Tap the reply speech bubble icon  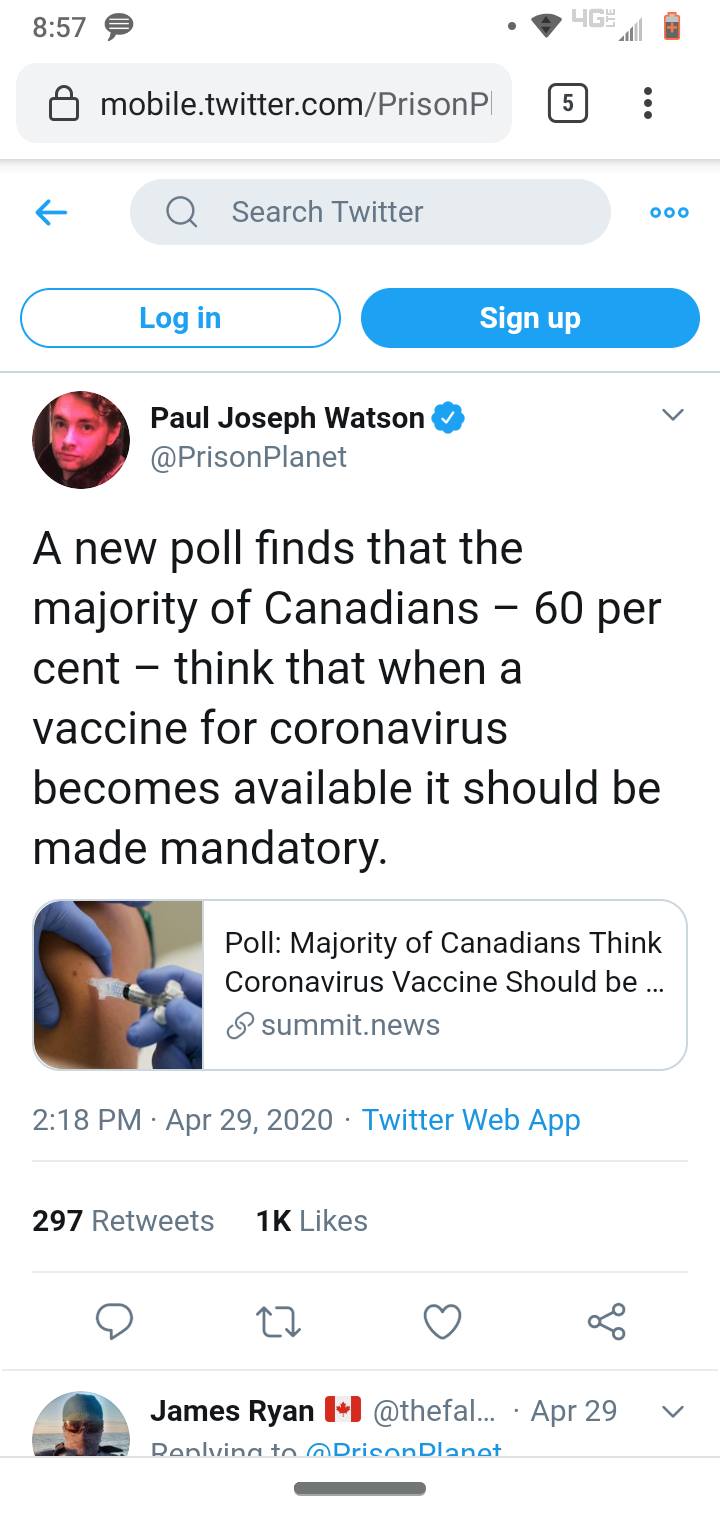[114, 1321]
